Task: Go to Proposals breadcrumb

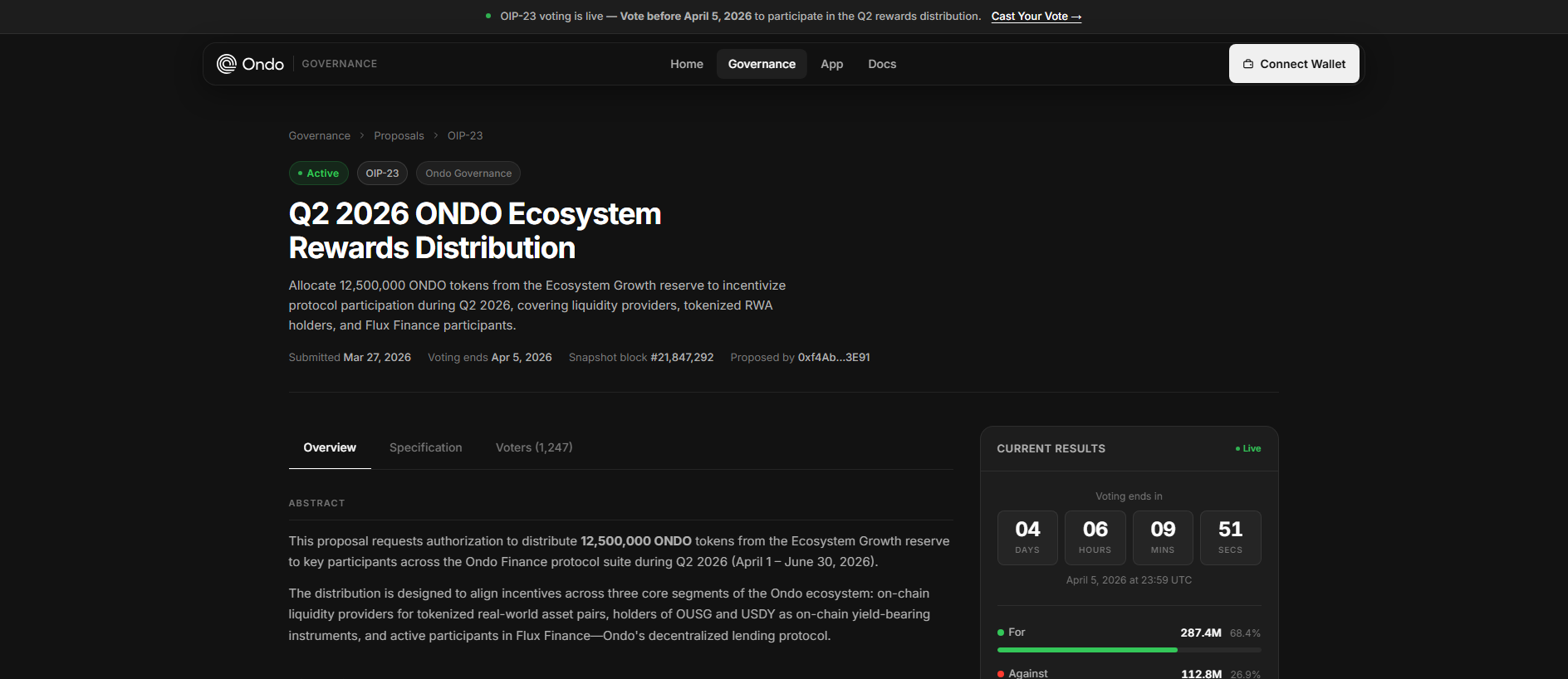Action: coord(399,135)
